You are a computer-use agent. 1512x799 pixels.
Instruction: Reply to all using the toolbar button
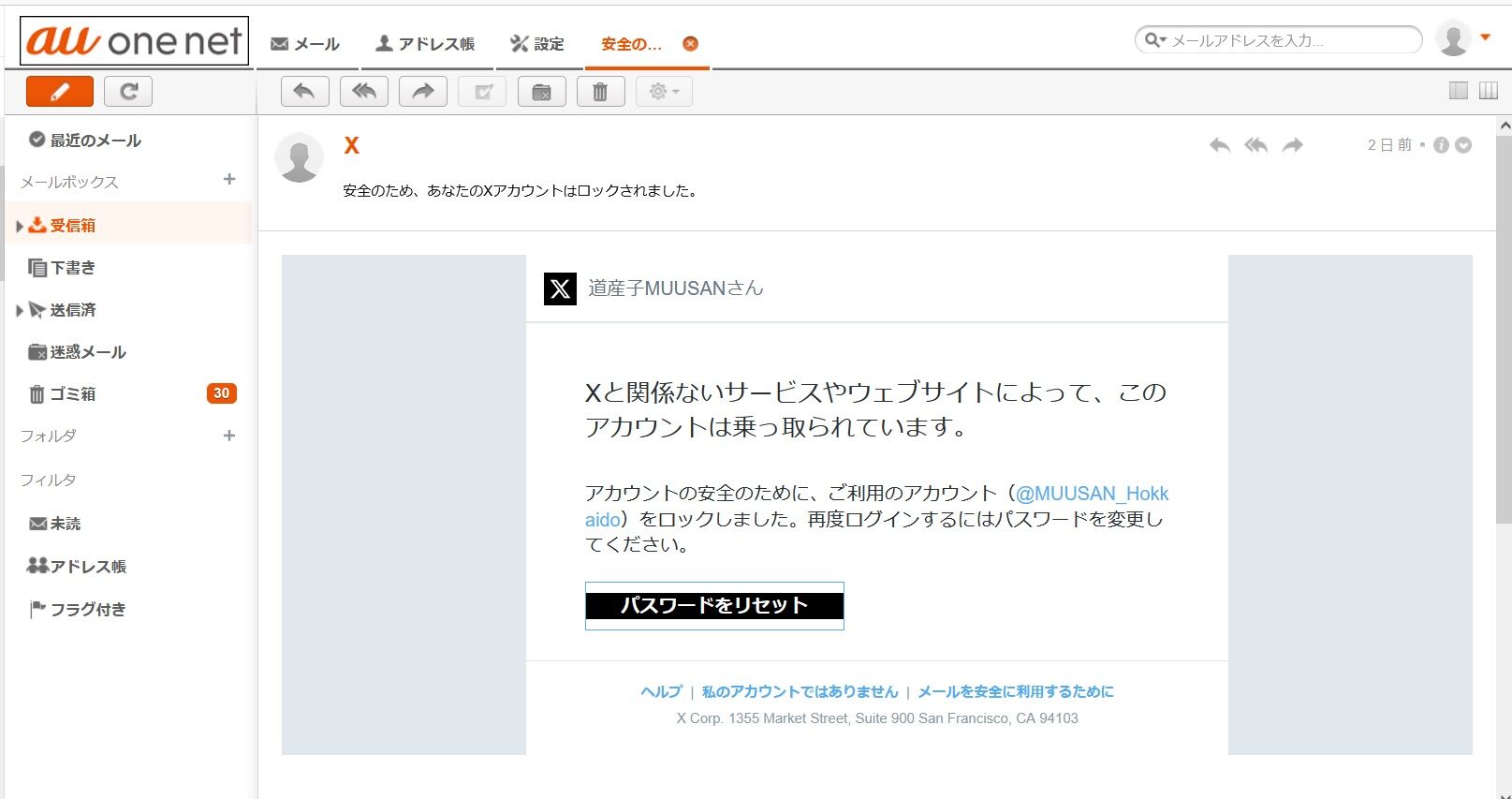tap(364, 92)
